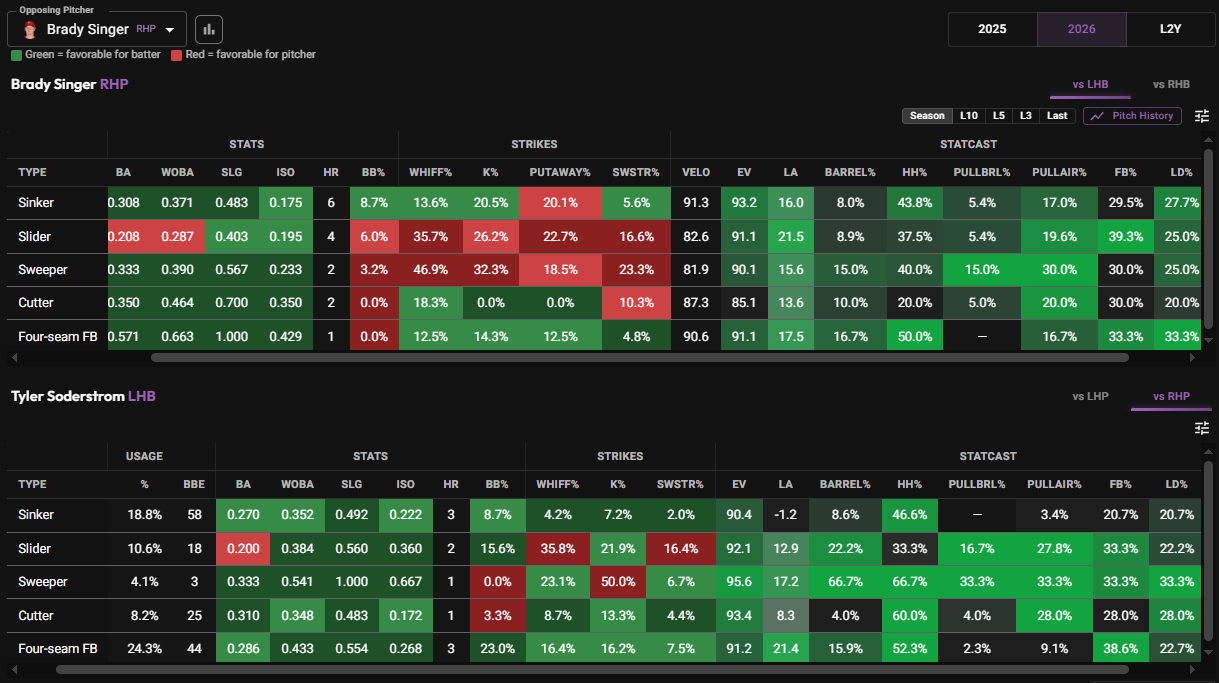
Task: Click the batter table horizontal scrollbar
Action: pyautogui.click(x=591, y=669)
